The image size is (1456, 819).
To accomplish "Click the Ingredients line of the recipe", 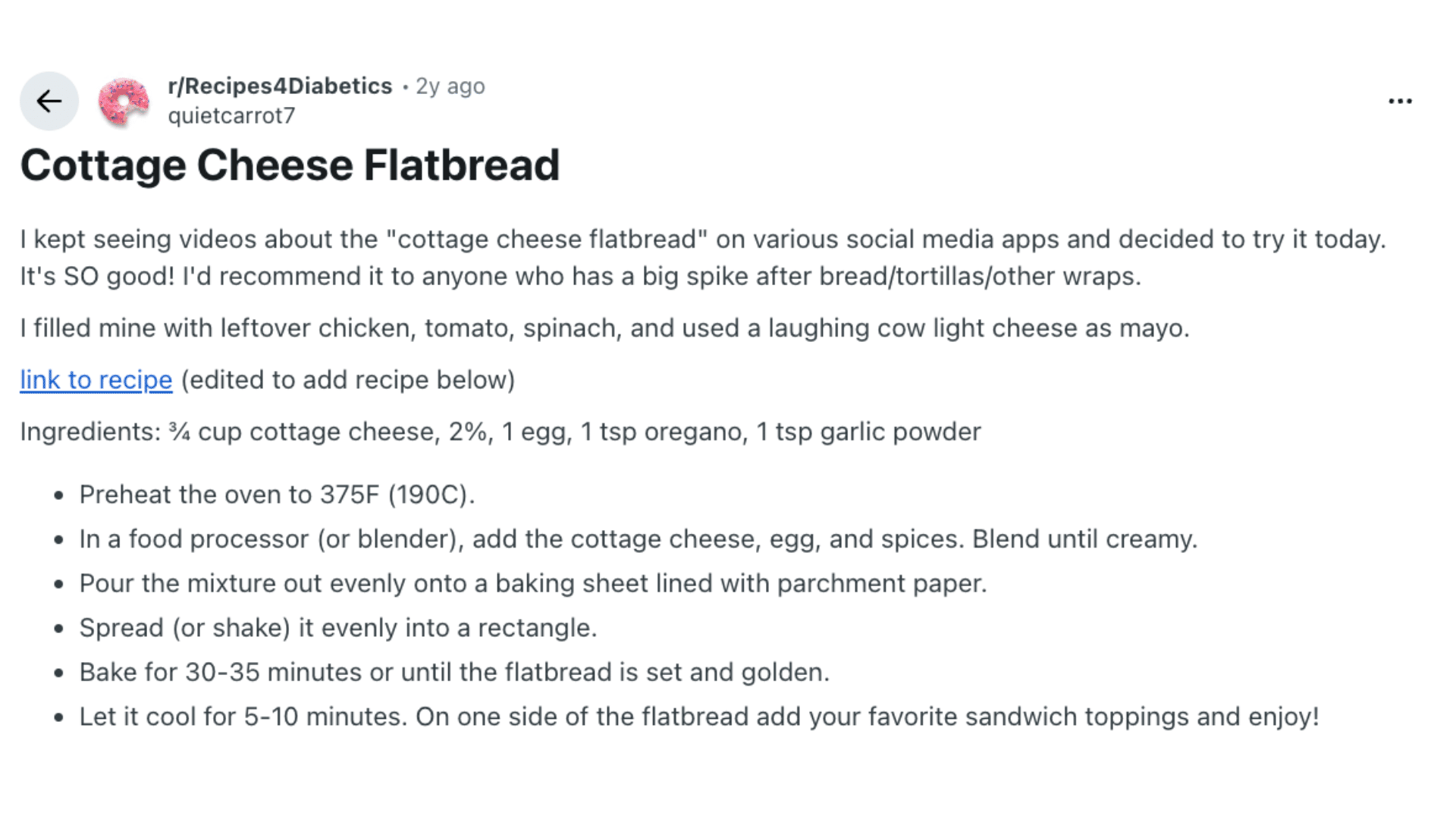I will (303, 432).
